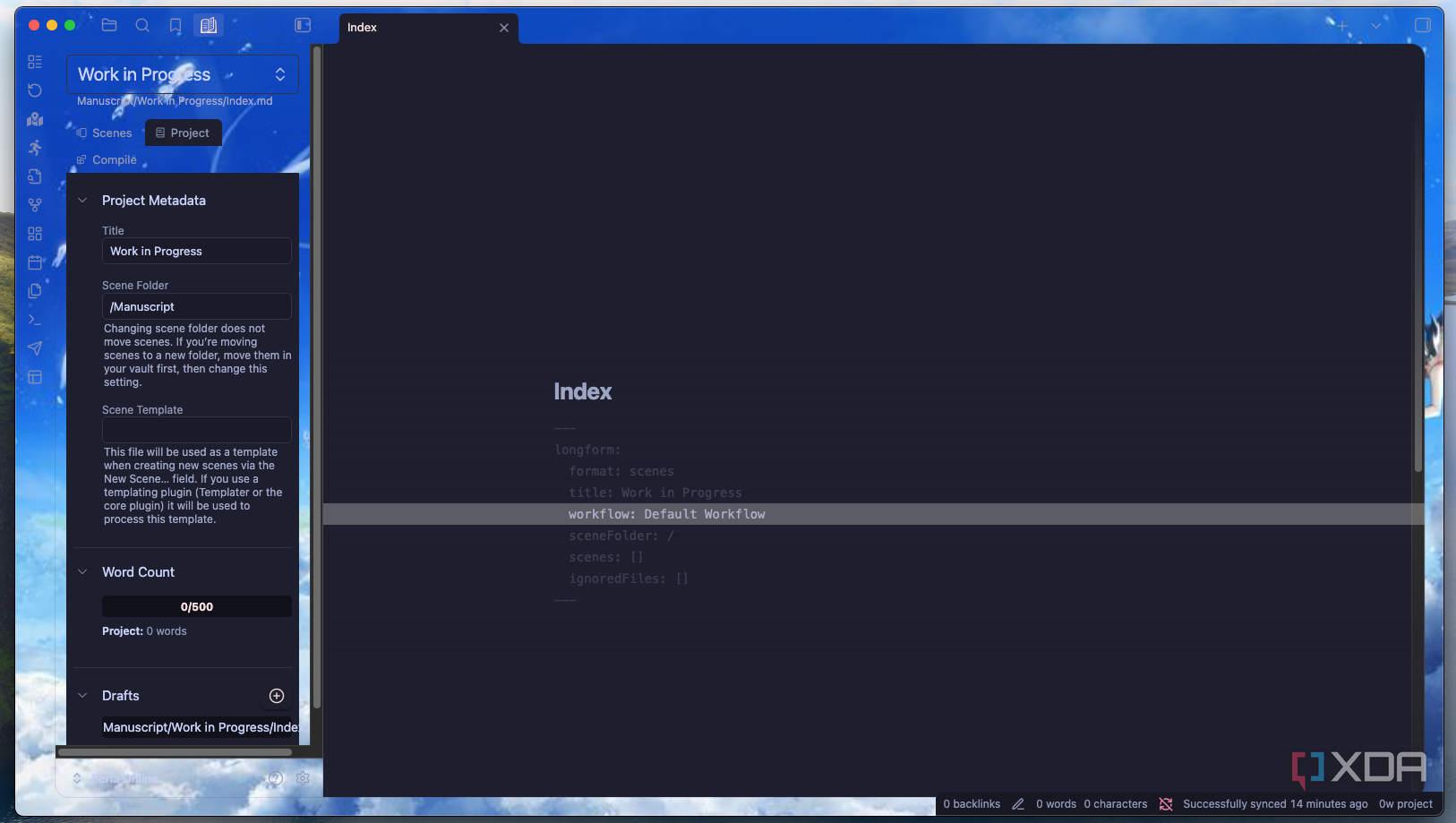Viewport: 1456px width, 823px height.
Task: Click the Index note heading
Action: coord(582,391)
